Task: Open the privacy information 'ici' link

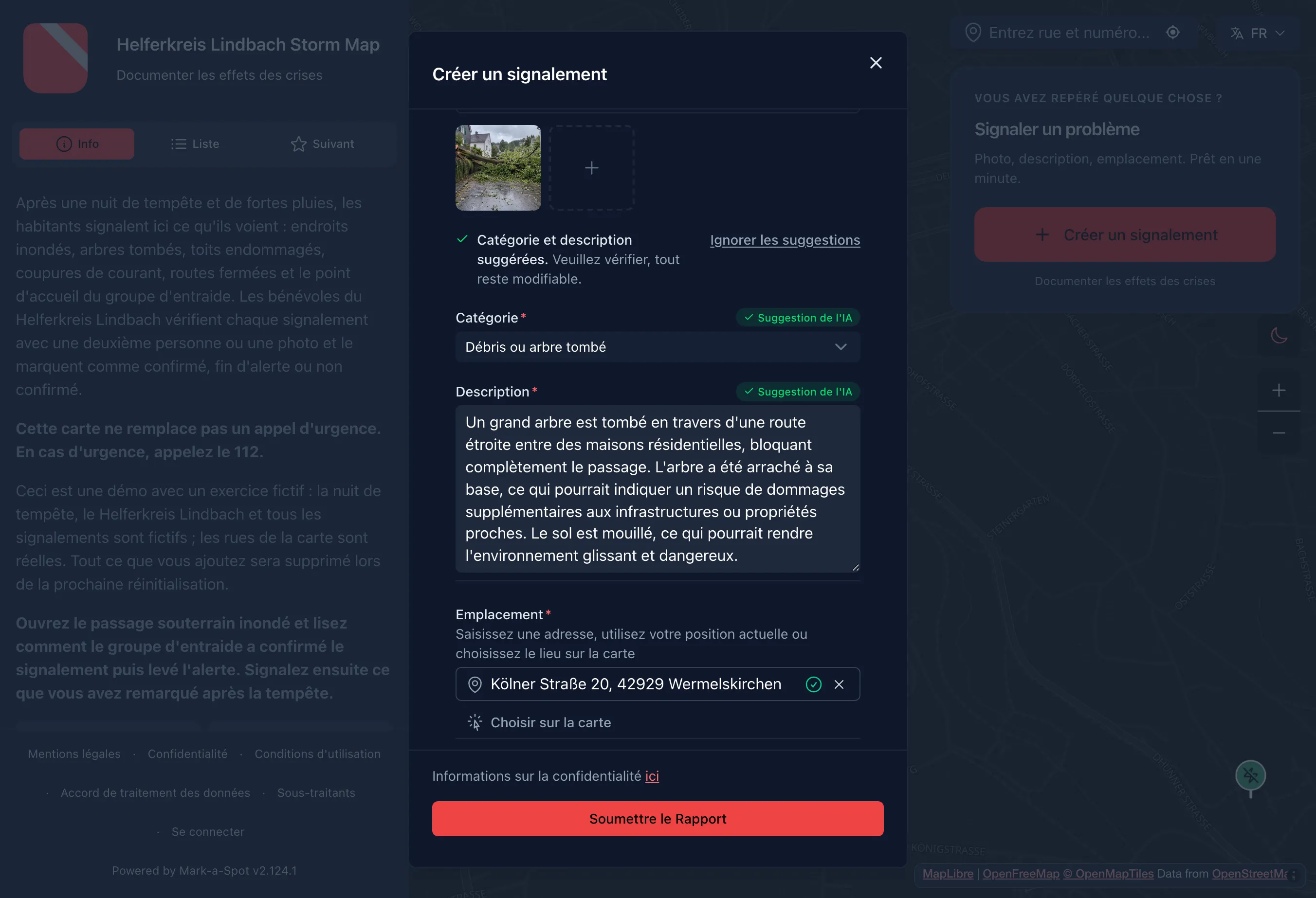Action: point(652,776)
